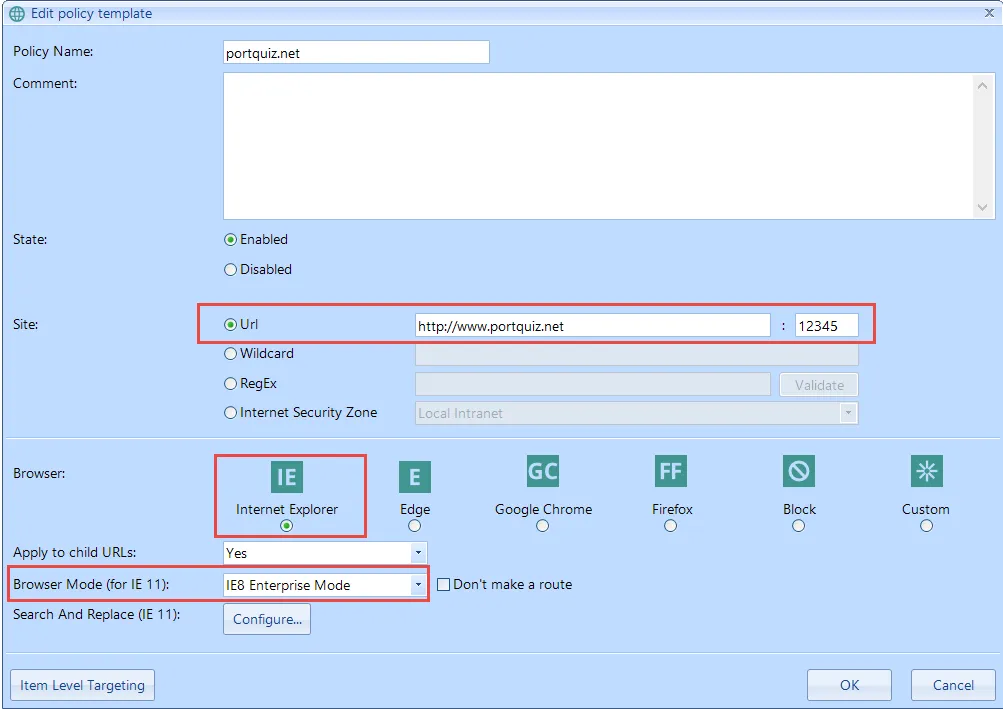Image resolution: width=1003 pixels, height=709 pixels.
Task: Click the Wildcard text field
Action: [636, 354]
